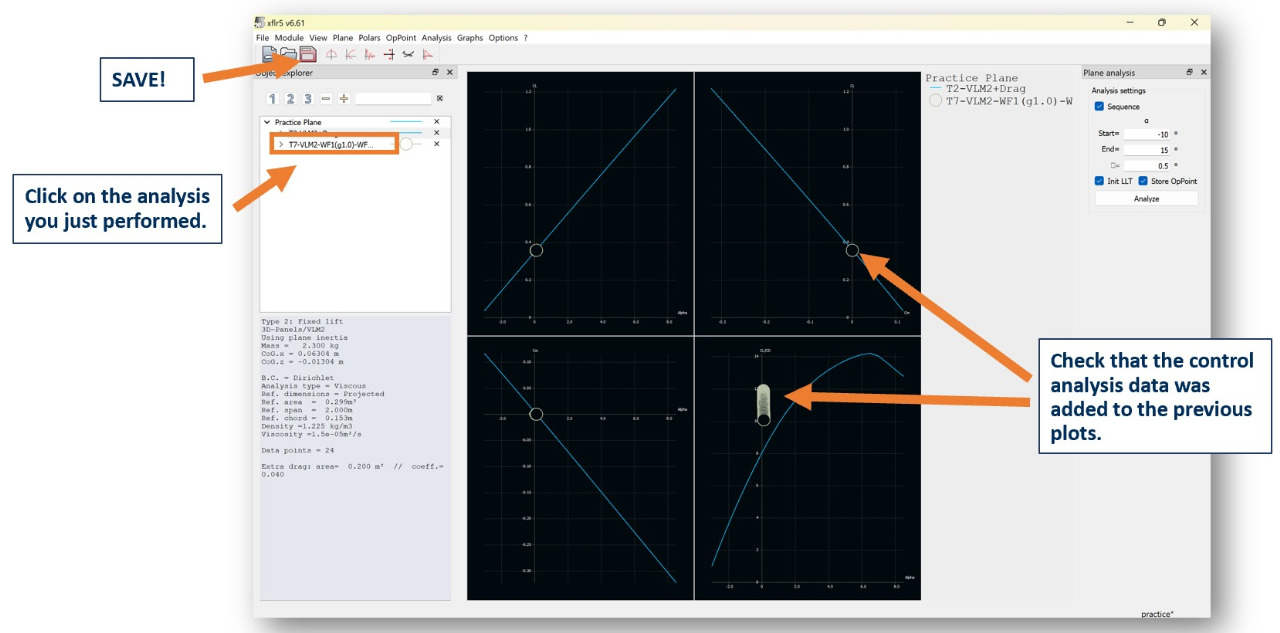Float the Plane analysis panel with undock icon
1280x633 pixels.
(x=1190, y=73)
